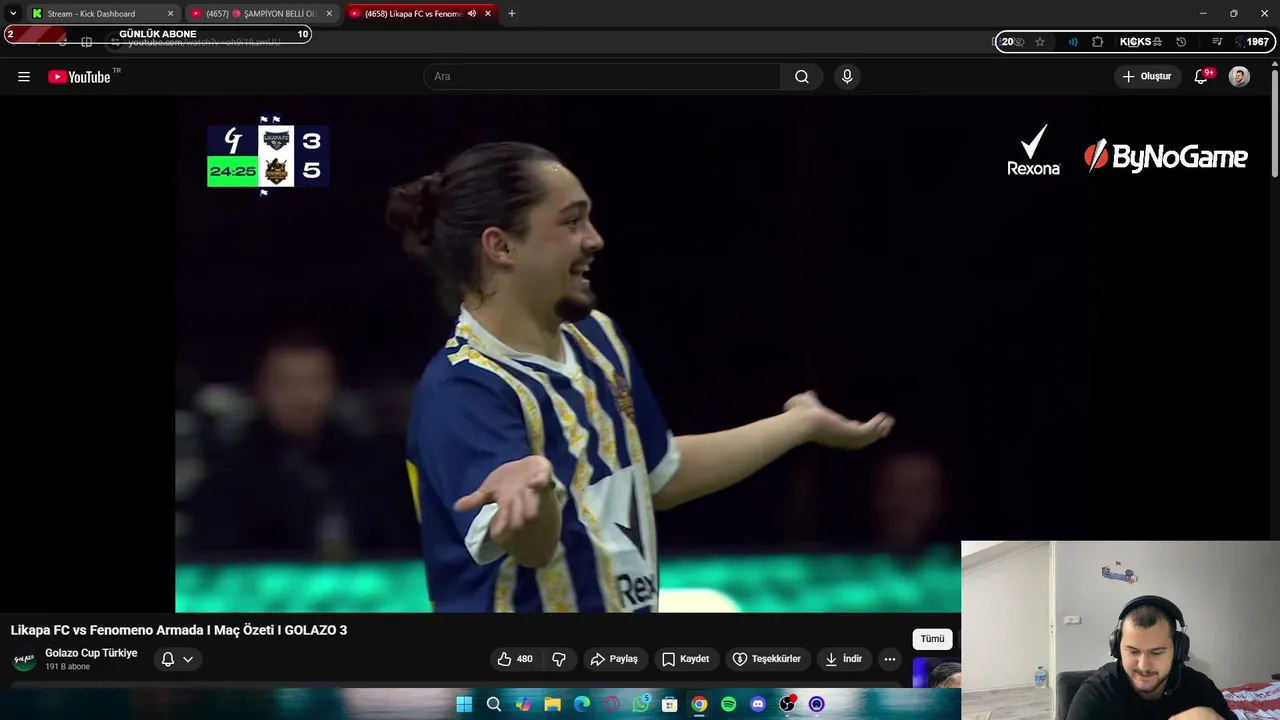Viewport: 1280px width, 720px height.
Task: Share the video via Paylaş
Action: [x=614, y=659]
